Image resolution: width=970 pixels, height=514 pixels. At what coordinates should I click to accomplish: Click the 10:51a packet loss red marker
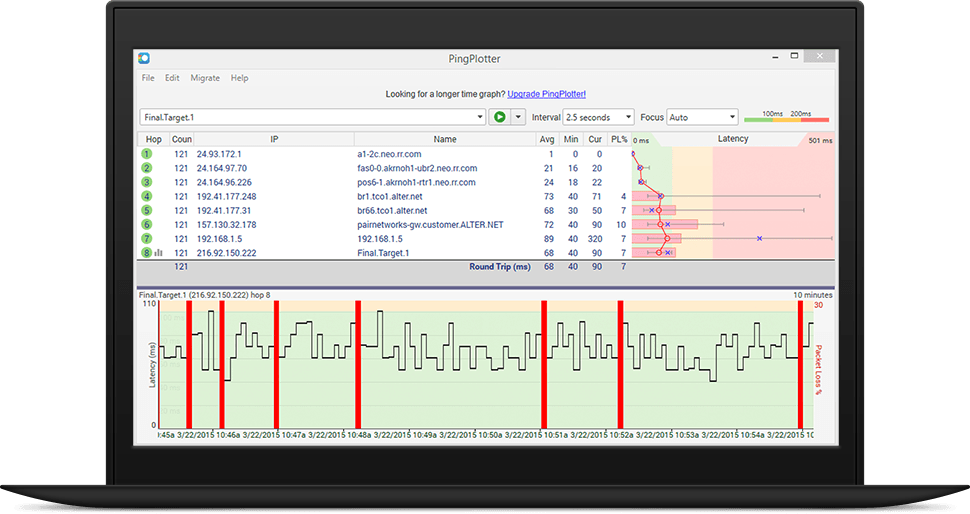[544, 364]
